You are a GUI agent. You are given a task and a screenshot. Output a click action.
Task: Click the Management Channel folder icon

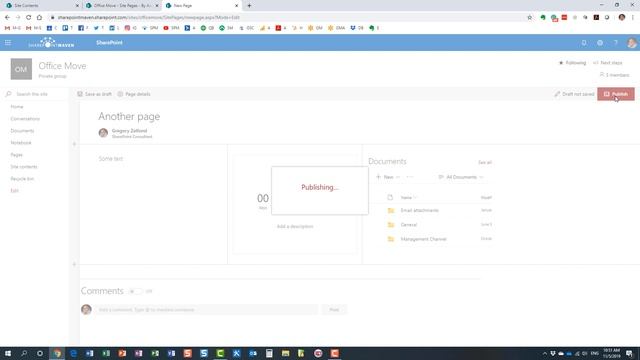click(x=391, y=239)
